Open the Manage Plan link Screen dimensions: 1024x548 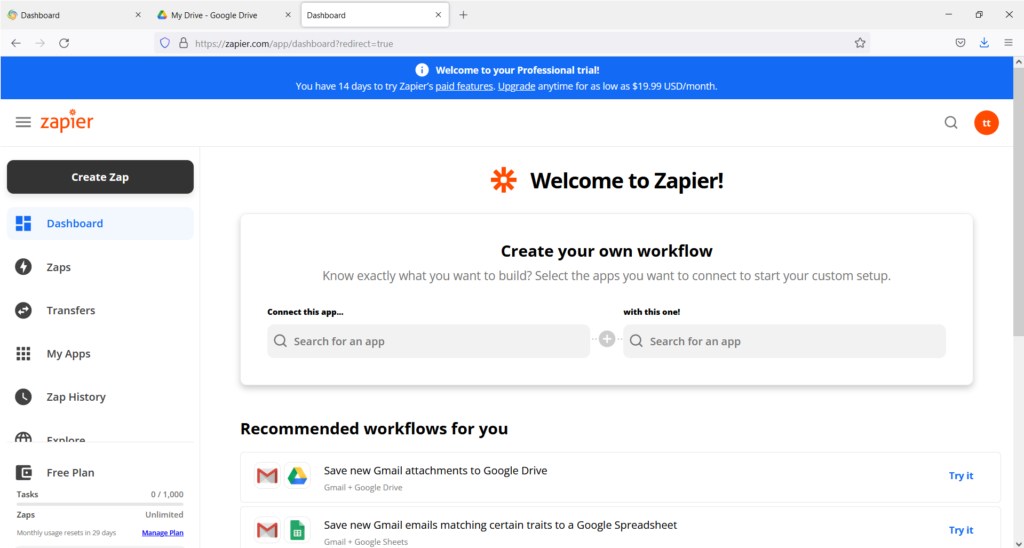pos(162,533)
